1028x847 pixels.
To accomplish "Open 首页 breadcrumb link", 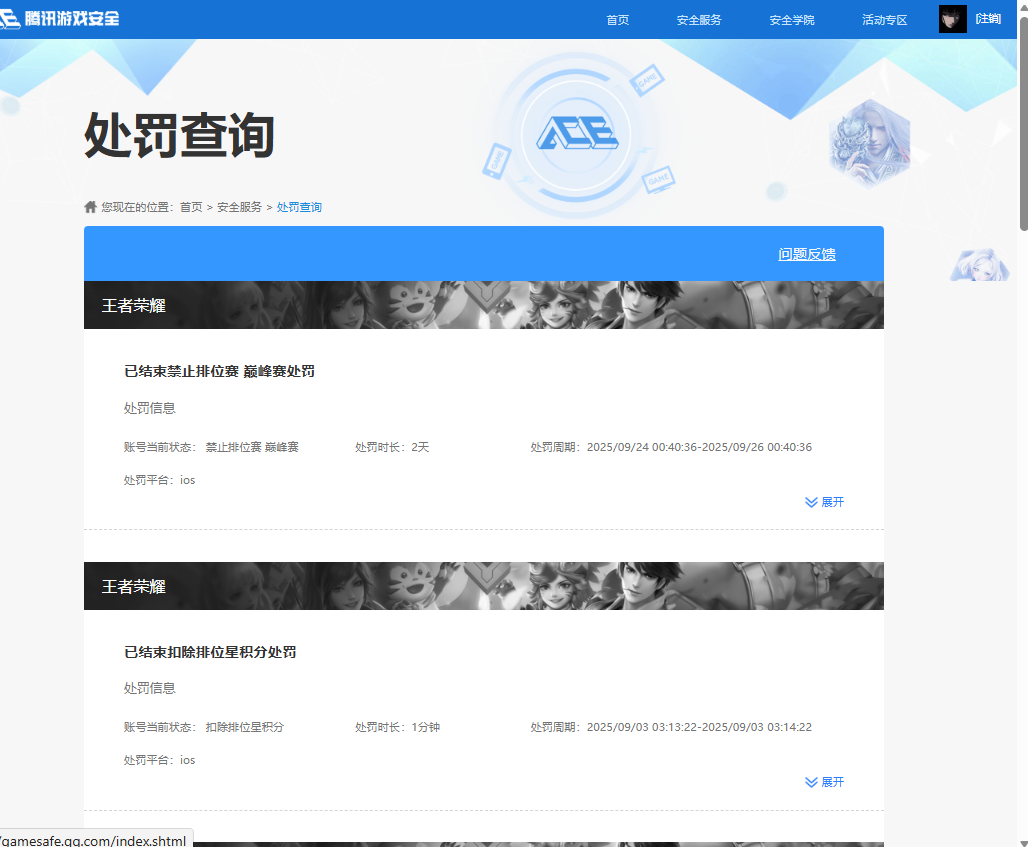I will (191, 207).
